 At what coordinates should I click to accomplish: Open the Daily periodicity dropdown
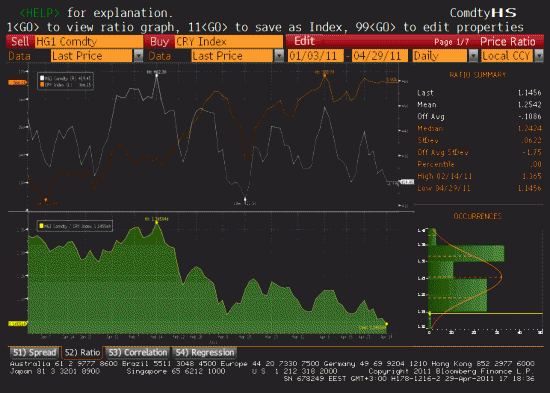(x=473, y=56)
